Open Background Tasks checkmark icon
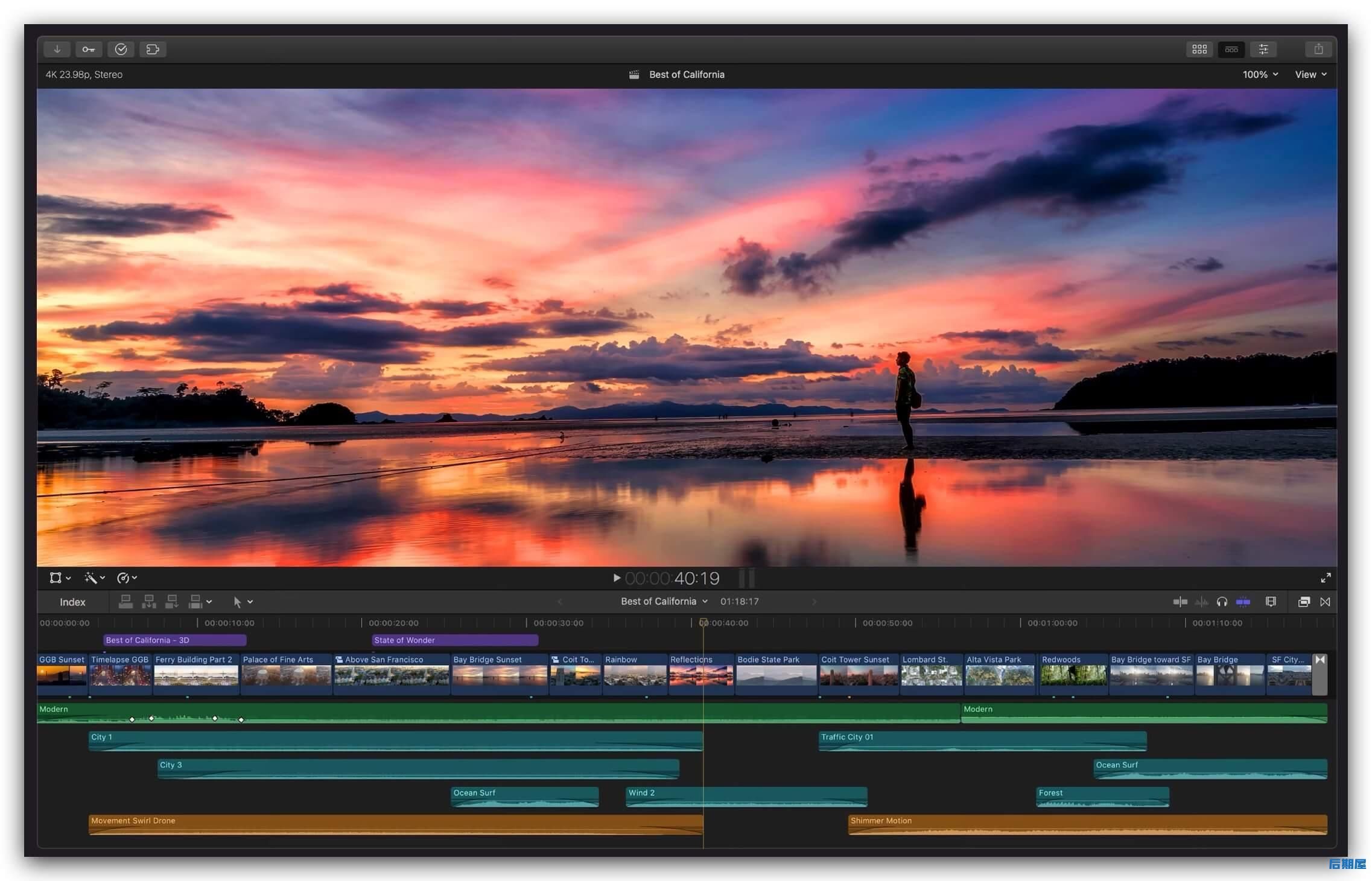1372x881 pixels. coord(121,49)
